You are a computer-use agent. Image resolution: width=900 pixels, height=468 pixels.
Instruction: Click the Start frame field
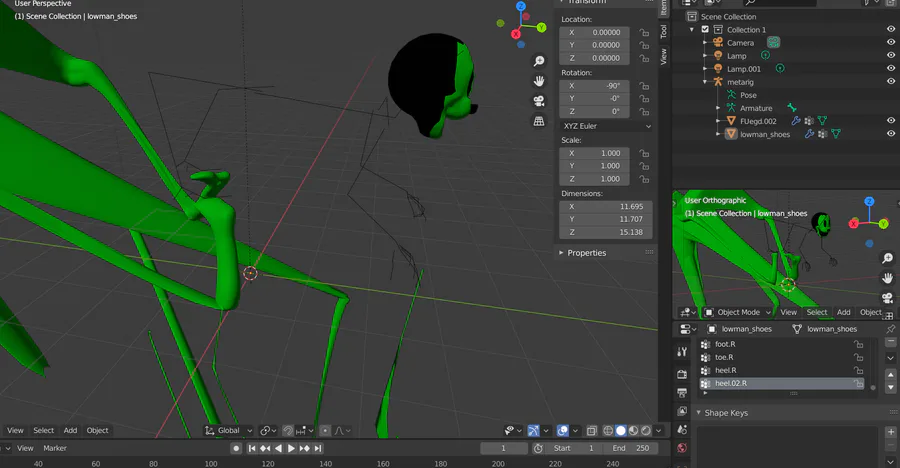coord(574,448)
